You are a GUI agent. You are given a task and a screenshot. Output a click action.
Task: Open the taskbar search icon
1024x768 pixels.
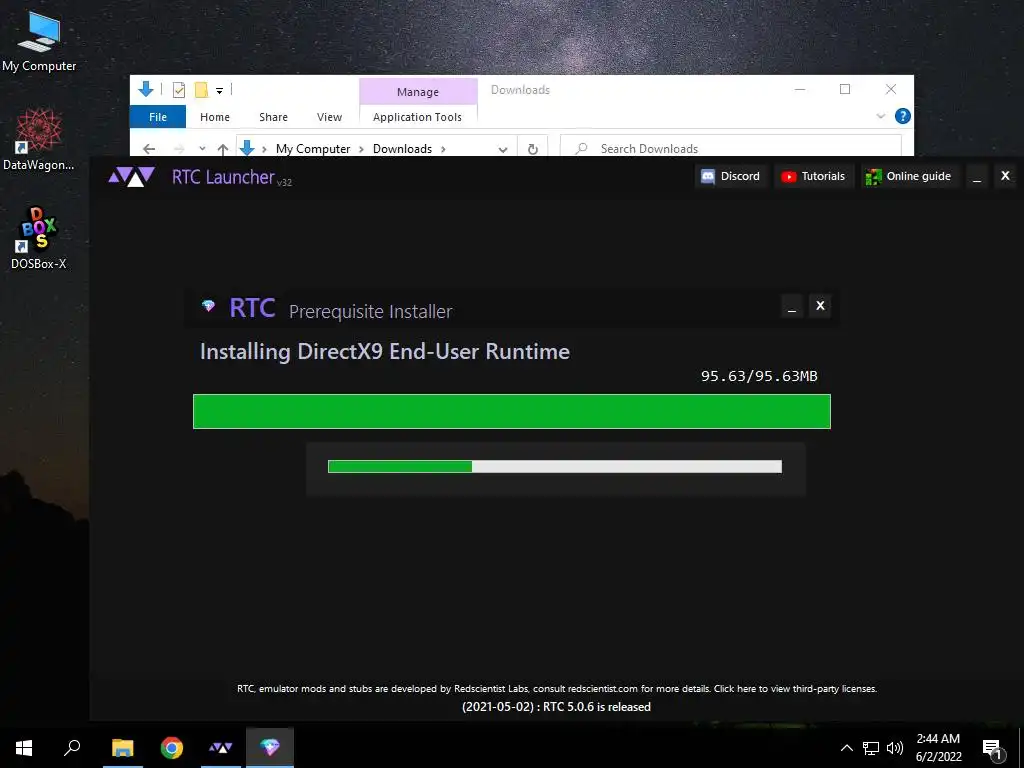(x=72, y=748)
